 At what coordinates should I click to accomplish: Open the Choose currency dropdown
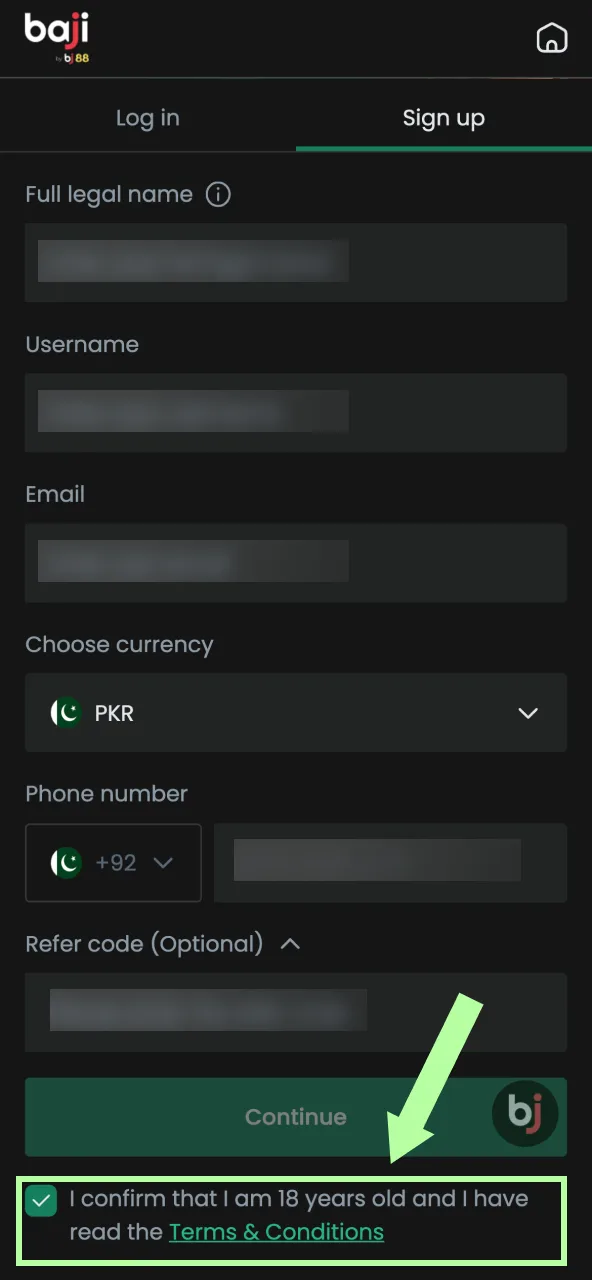point(527,713)
